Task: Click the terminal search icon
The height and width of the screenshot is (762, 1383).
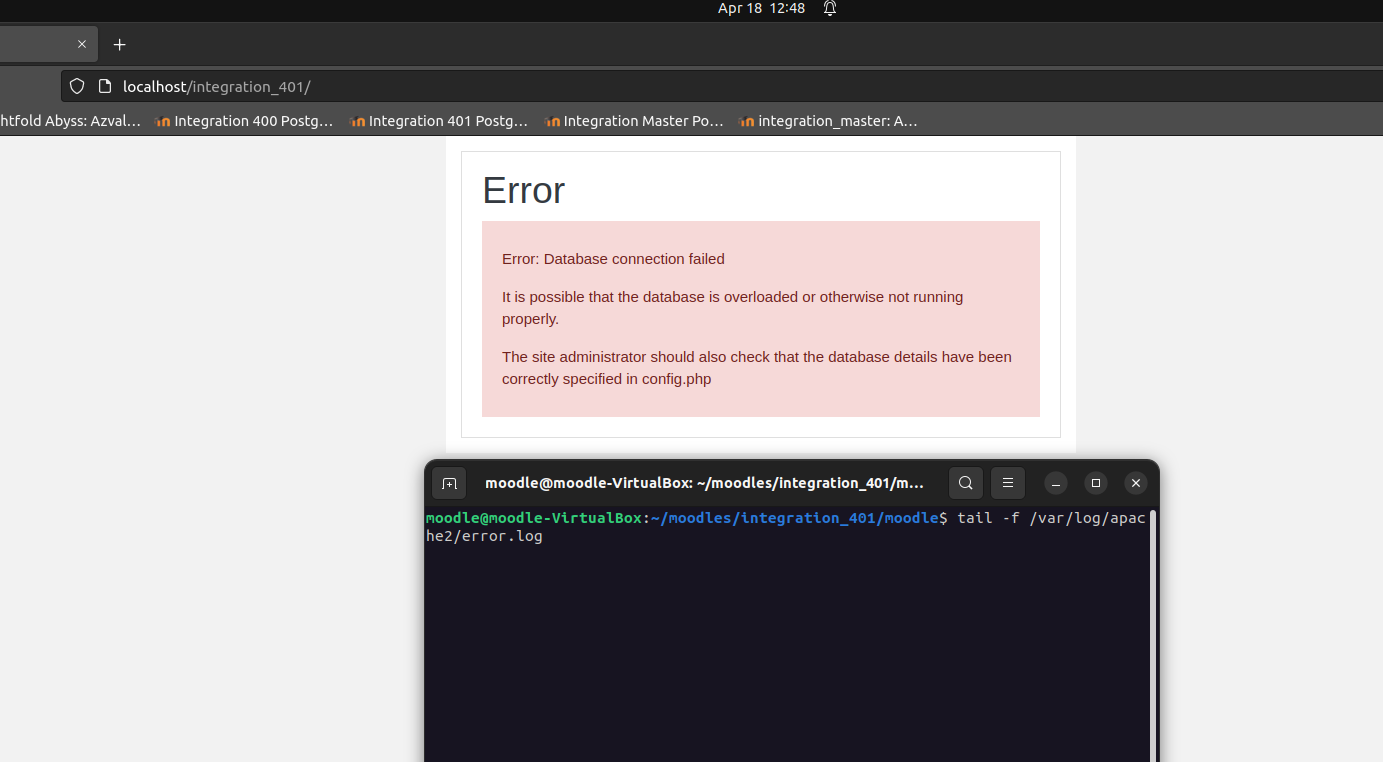Action: click(965, 483)
